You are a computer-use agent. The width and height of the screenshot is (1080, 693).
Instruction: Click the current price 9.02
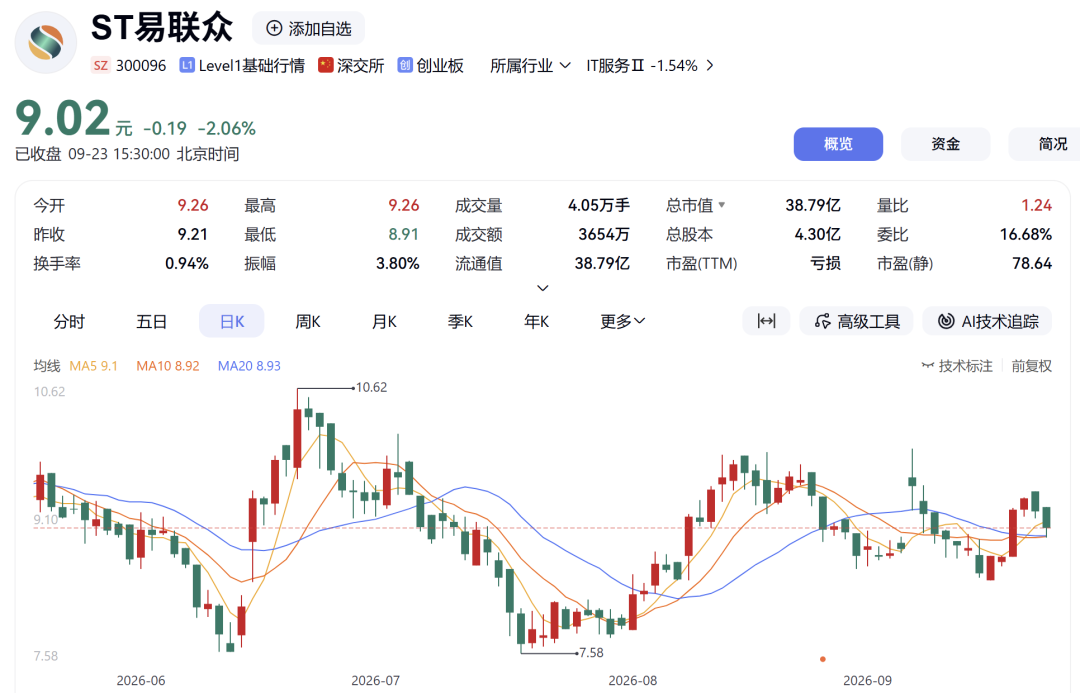click(63, 118)
